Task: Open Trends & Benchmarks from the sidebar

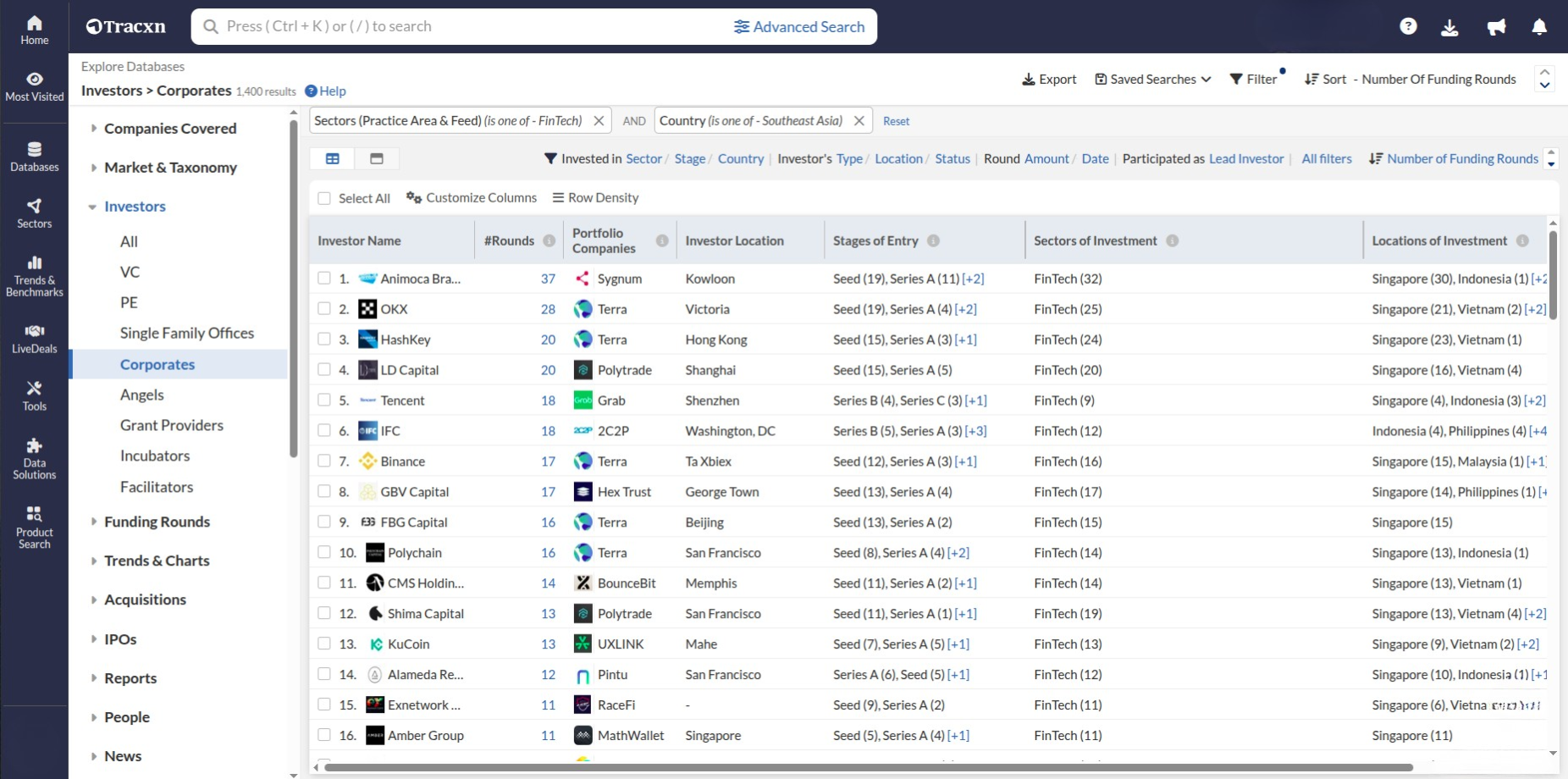Action: click(34, 273)
